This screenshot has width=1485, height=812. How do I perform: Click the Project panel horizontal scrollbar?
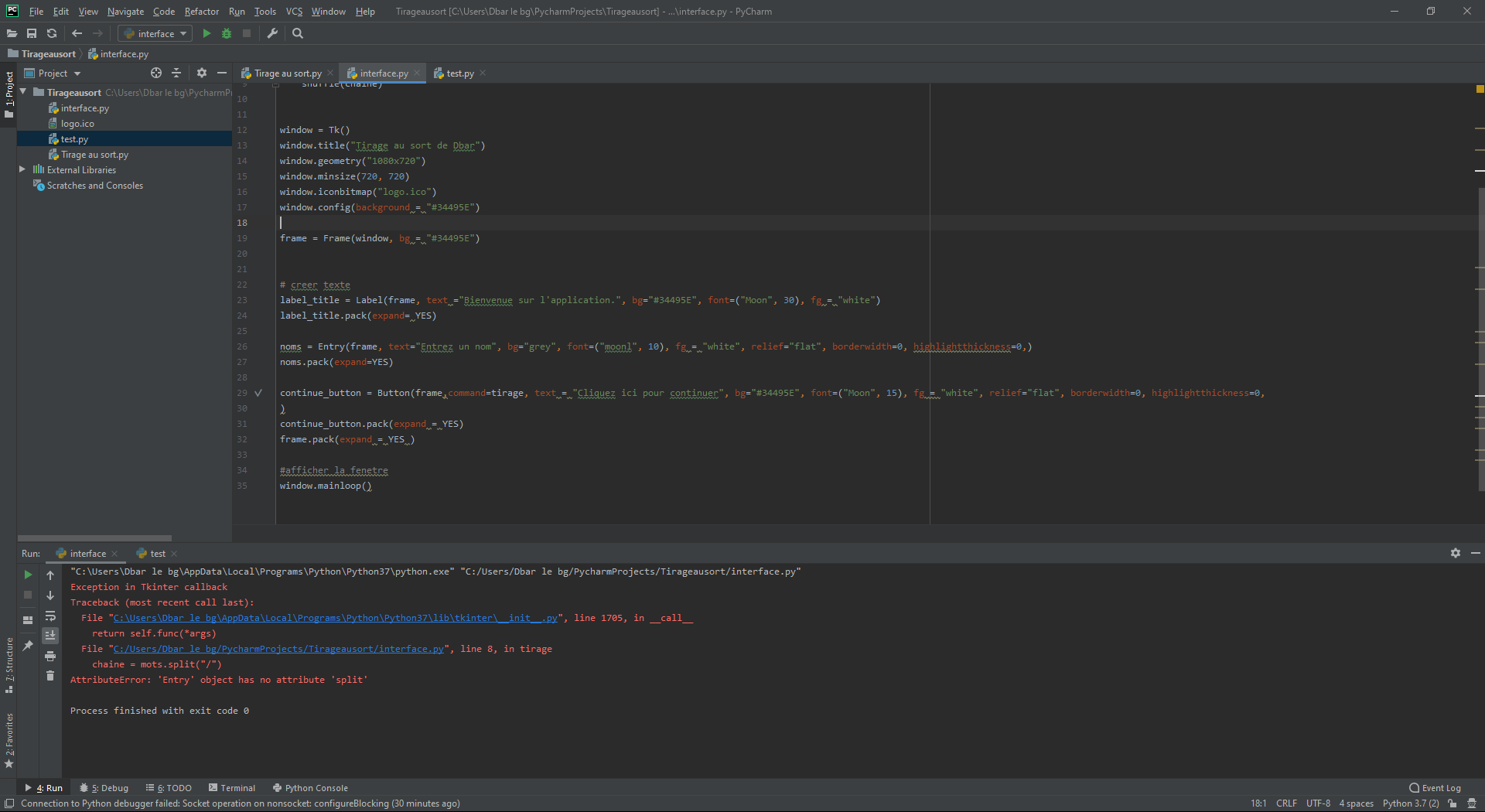[94, 538]
